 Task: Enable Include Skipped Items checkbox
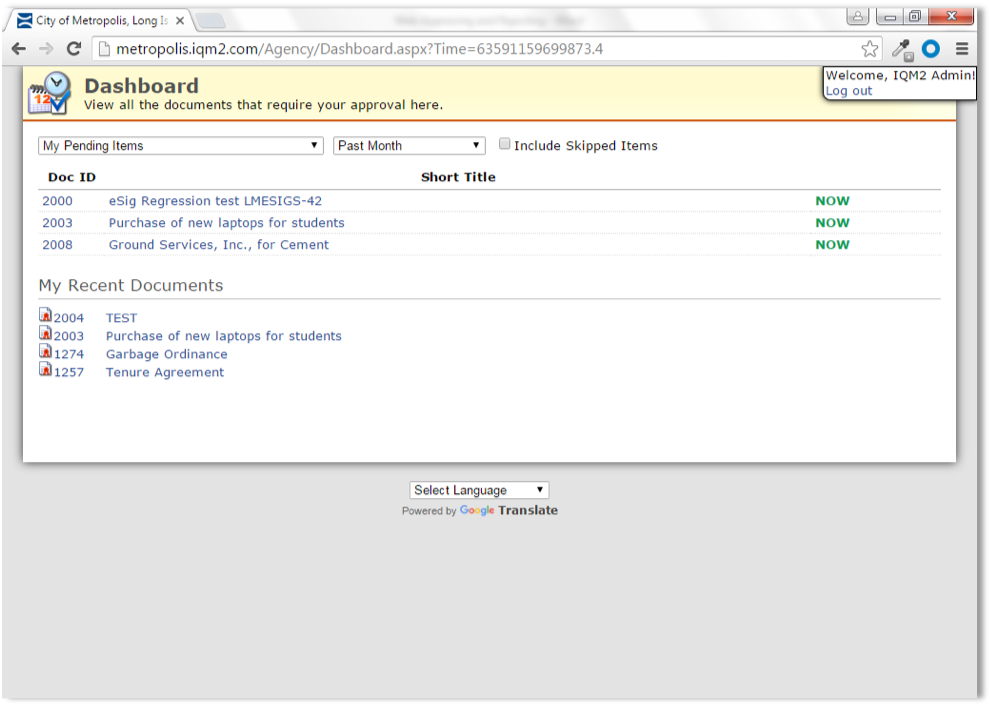point(504,144)
